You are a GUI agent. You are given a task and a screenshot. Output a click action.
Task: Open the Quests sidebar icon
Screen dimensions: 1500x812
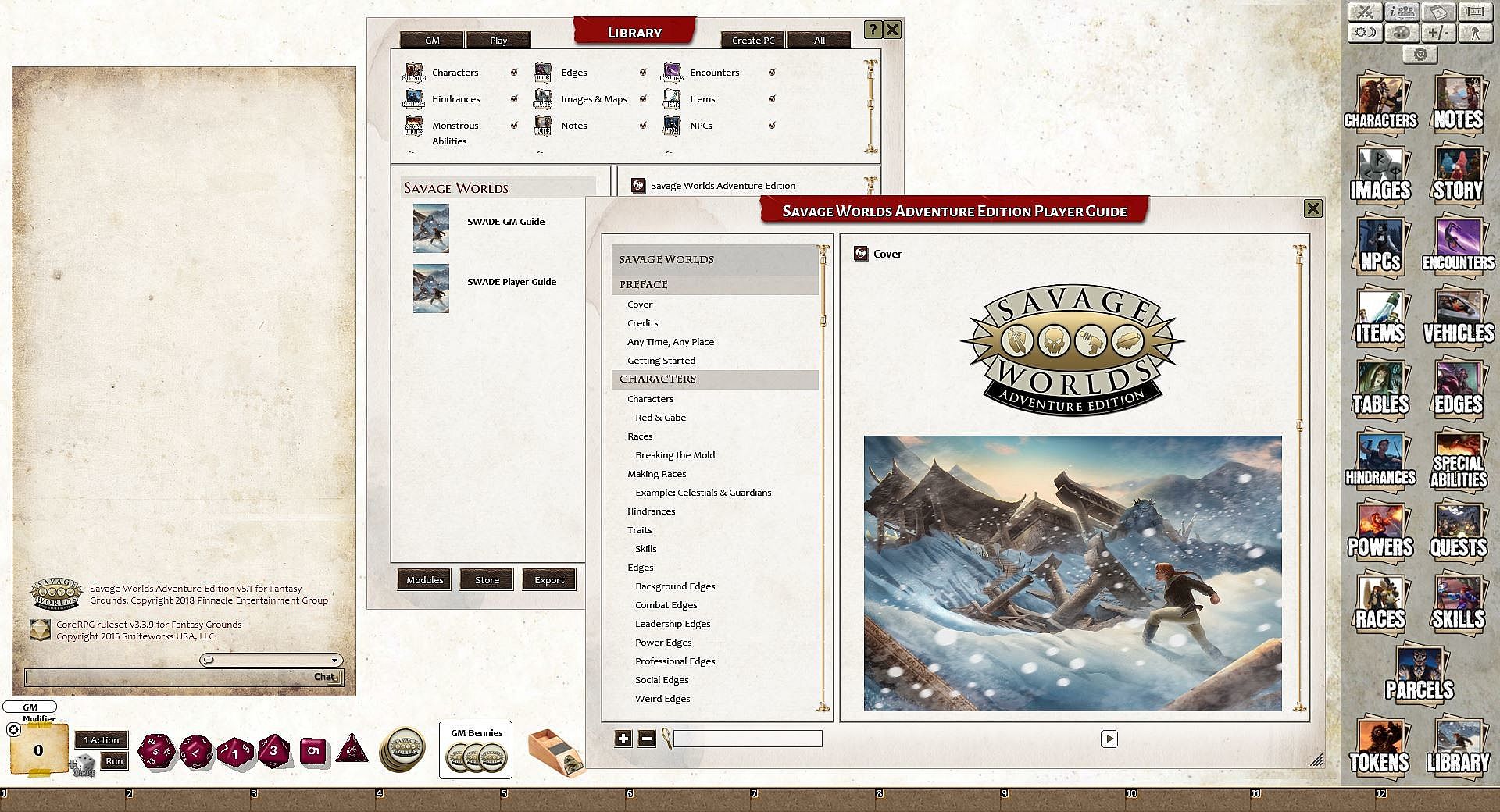click(1458, 531)
